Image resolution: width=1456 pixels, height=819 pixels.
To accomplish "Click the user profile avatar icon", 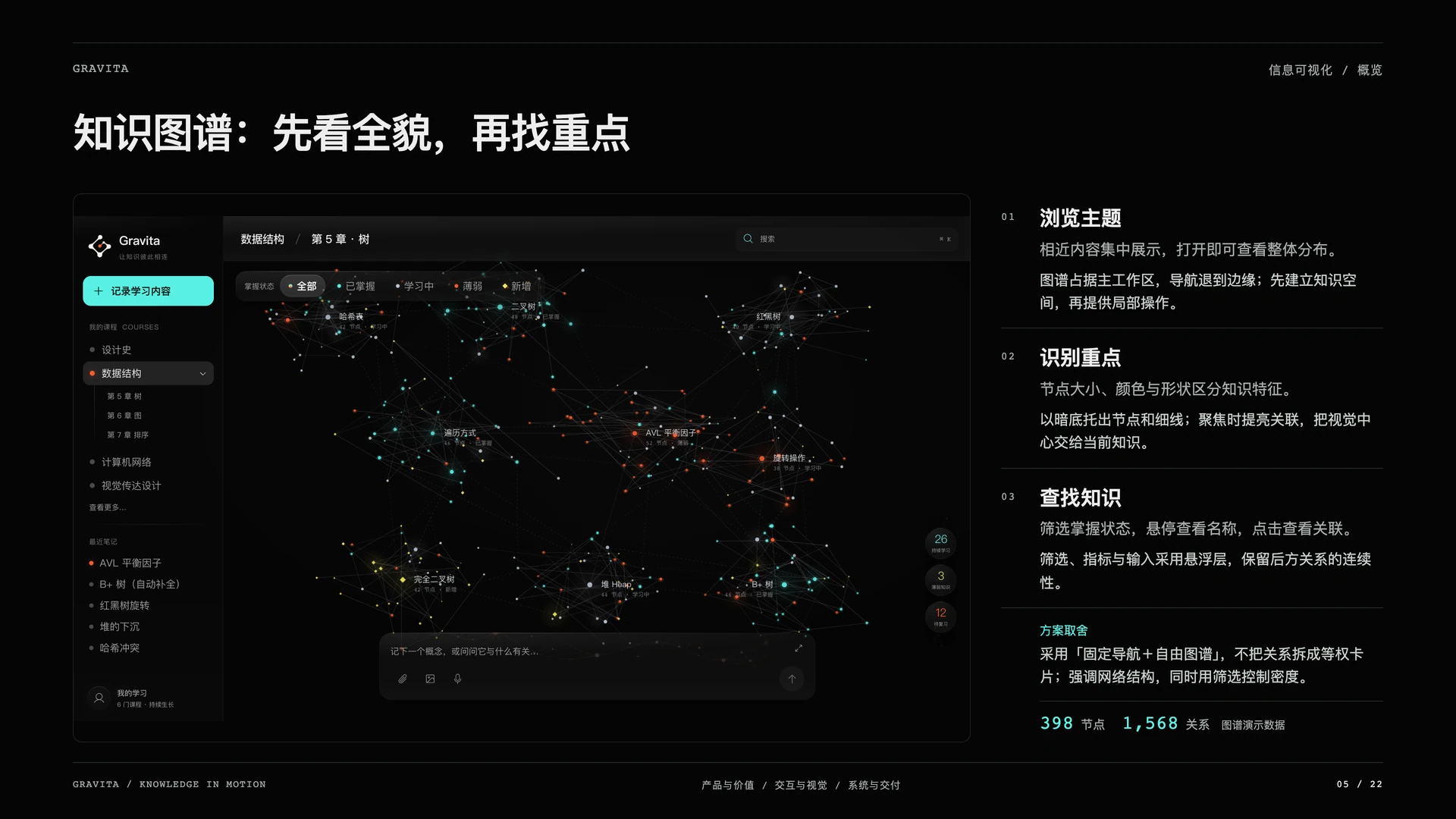I will pyautogui.click(x=99, y=698).
